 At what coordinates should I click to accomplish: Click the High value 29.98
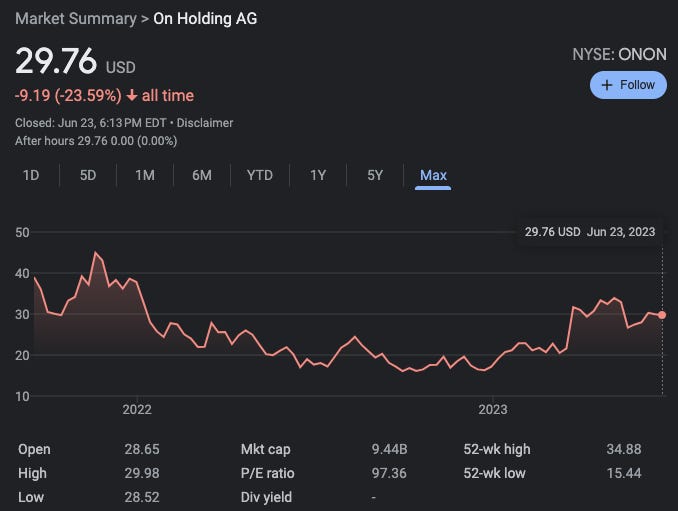coord(142,473)
